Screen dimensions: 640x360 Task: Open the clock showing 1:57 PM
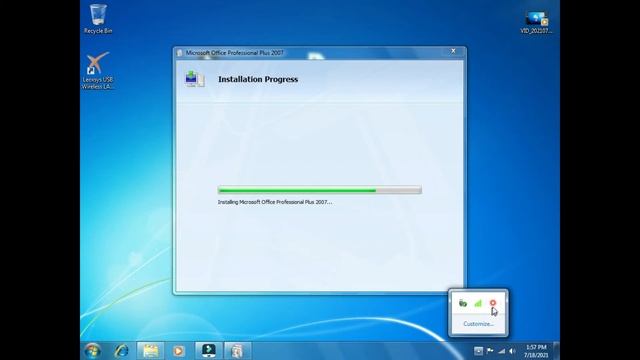point(536,351)
